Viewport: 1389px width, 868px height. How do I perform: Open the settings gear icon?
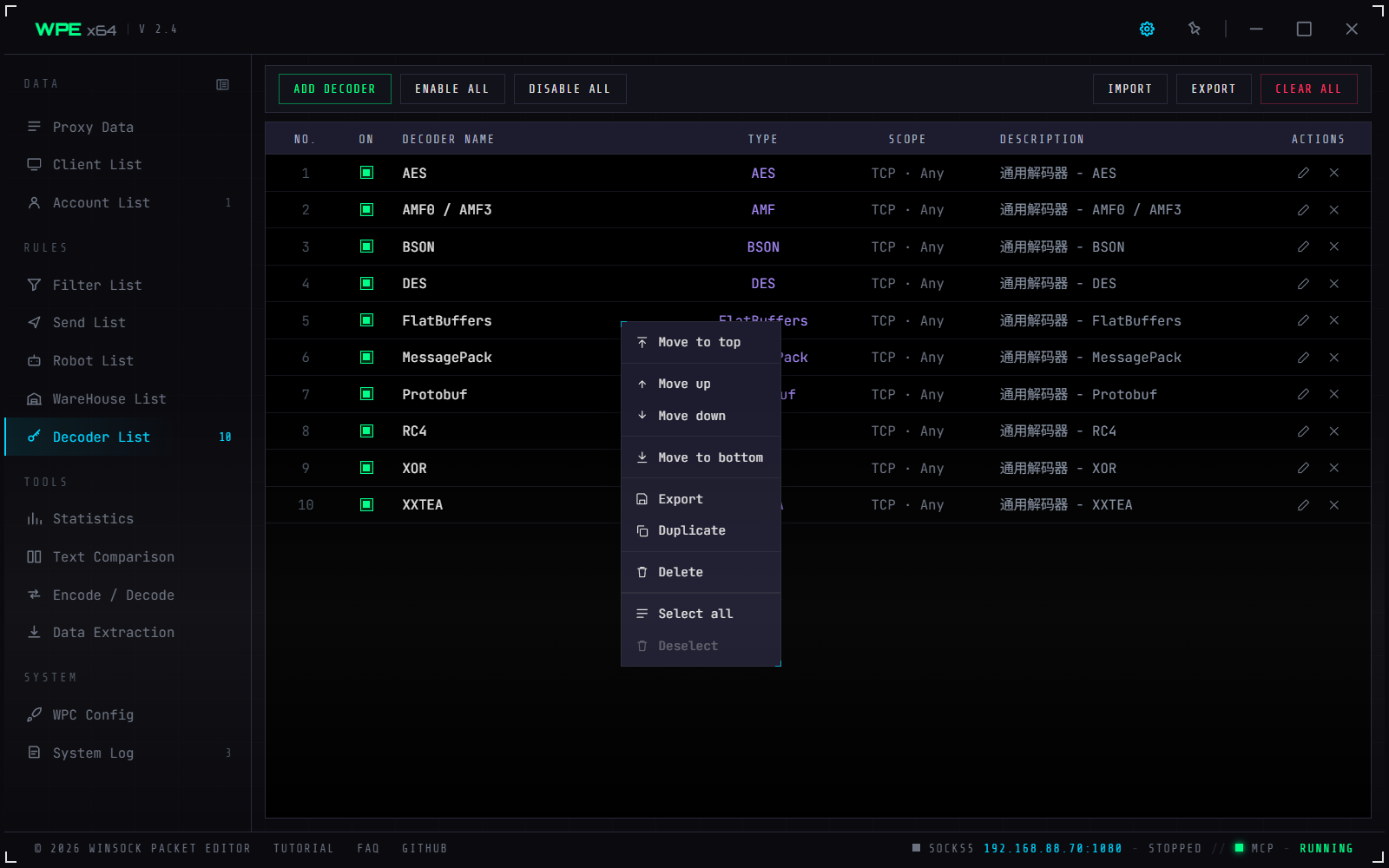point(1147,29)
